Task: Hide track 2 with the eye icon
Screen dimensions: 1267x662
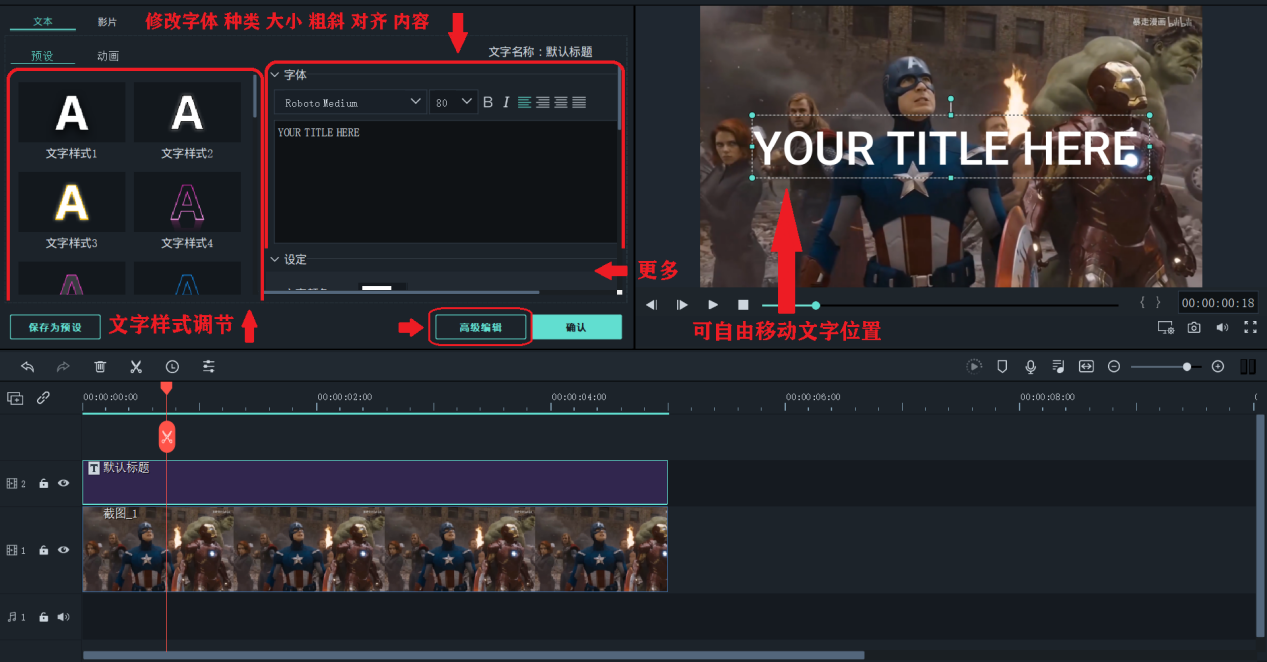Action: pyautogui.click(x=63, y=483)
